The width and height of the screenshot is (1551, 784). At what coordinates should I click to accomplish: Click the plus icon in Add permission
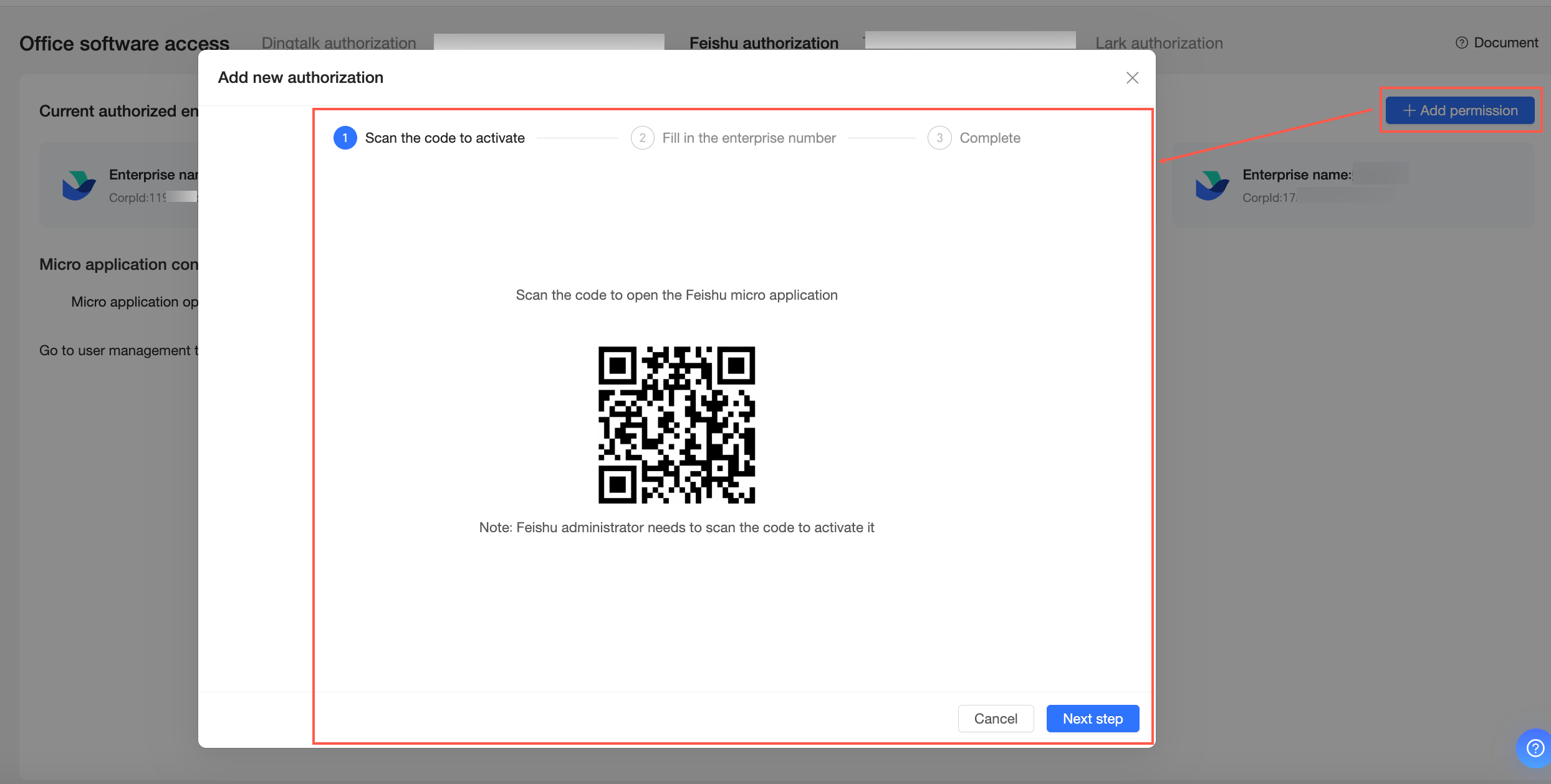(x=1409, y=110)
